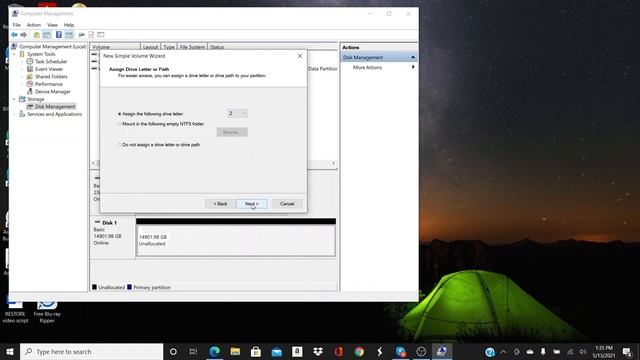Click the NTFS folder path input field
The width and height of the screenshot is (640, 360).
point(168,132)
